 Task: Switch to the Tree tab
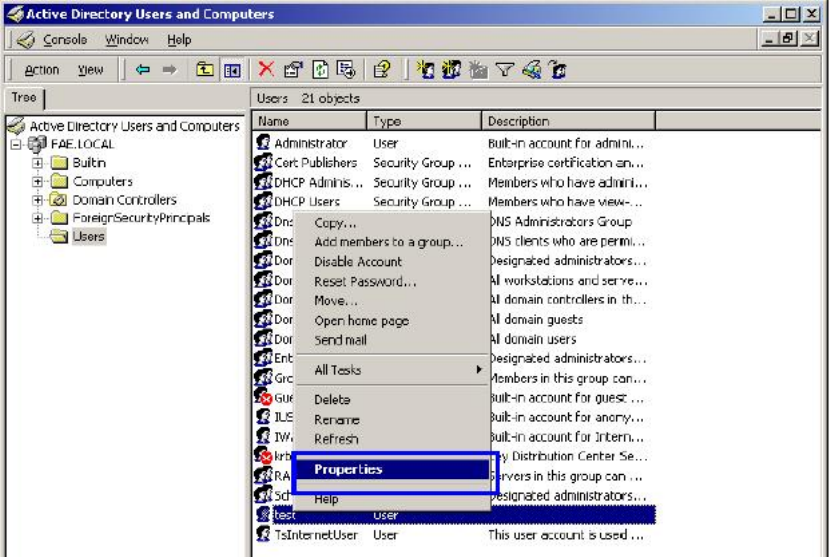24,98
